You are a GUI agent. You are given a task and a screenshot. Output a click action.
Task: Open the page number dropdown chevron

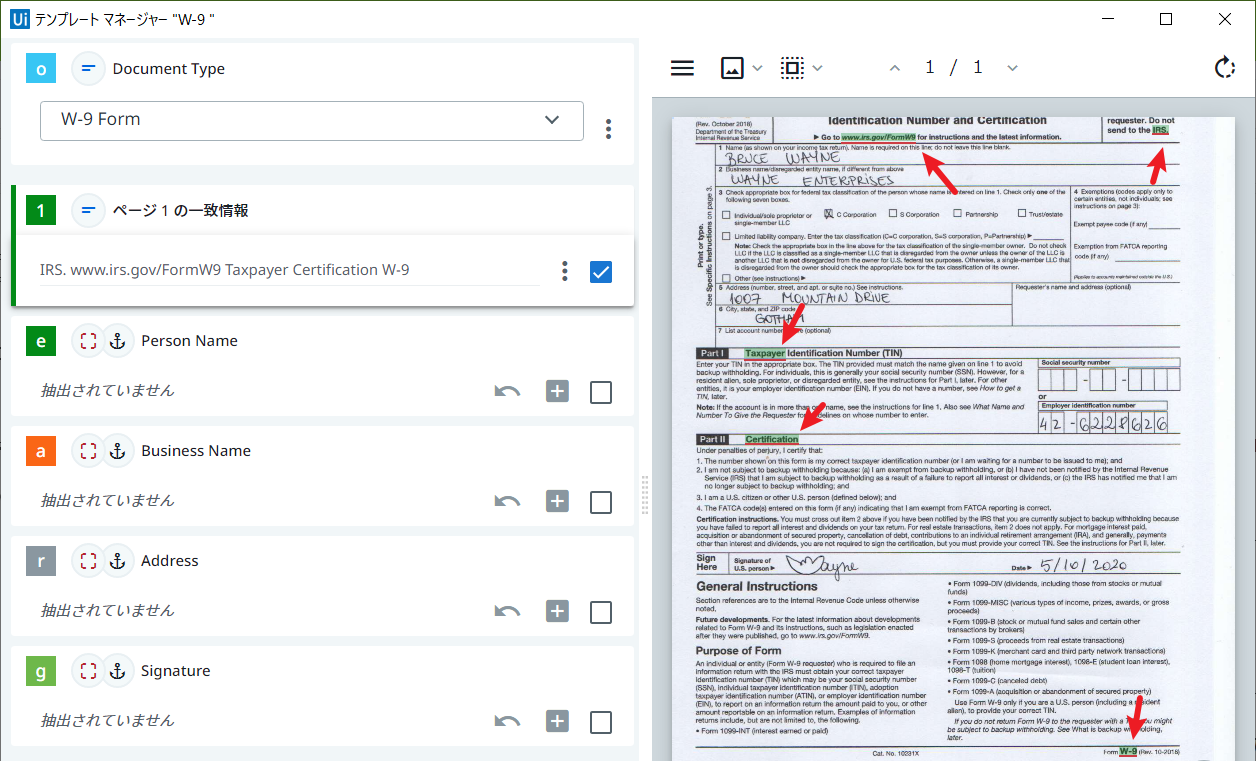coord(1012,67)
